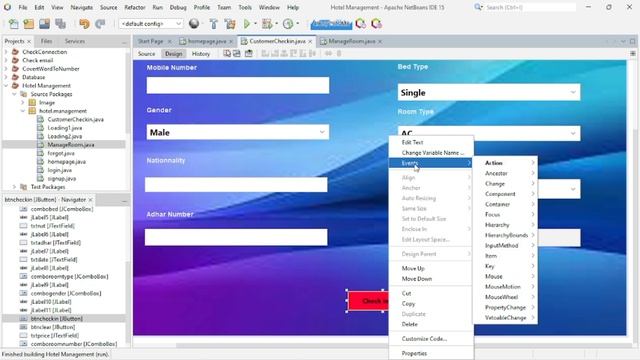Expand the CheckConnection project node

[6, 52]
